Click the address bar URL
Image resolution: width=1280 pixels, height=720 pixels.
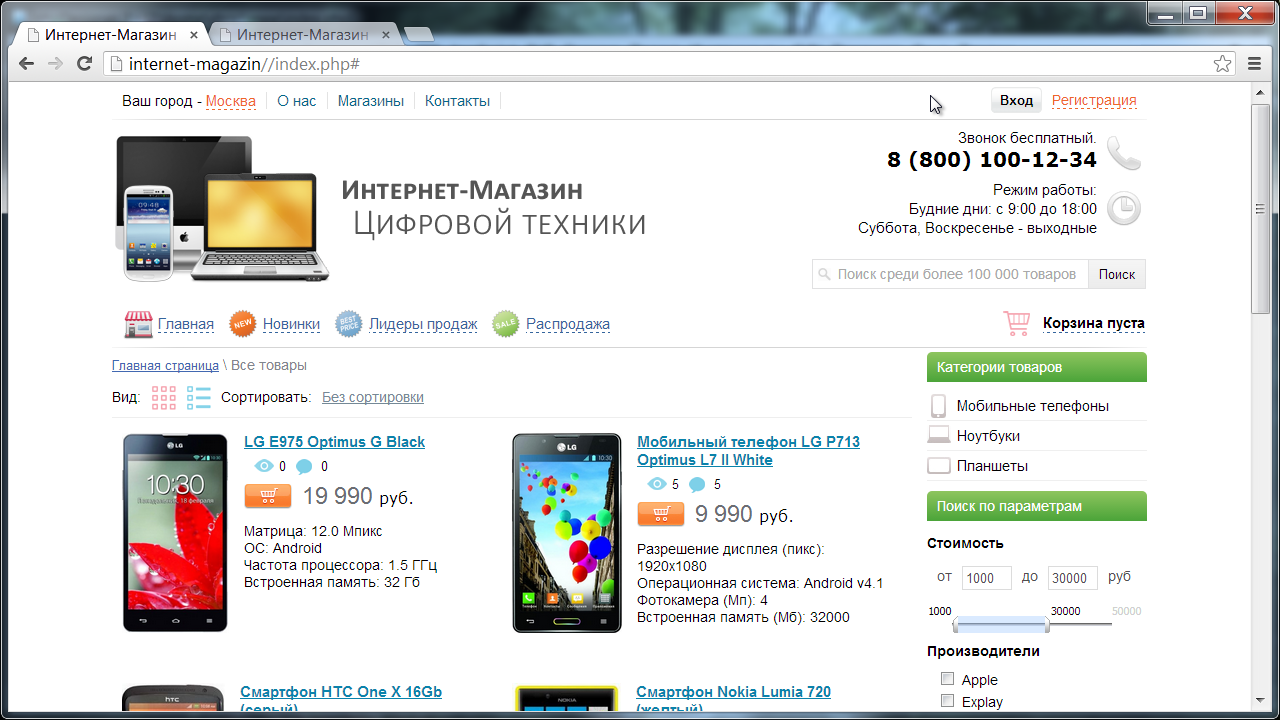[244, 64]
